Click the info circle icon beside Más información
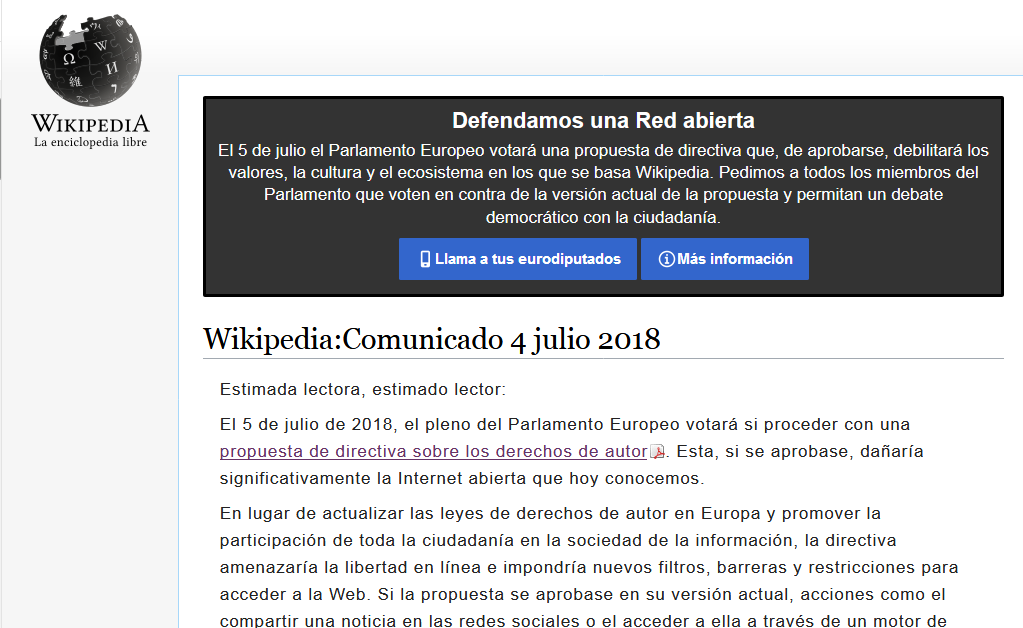 click(x=666, y=259)
